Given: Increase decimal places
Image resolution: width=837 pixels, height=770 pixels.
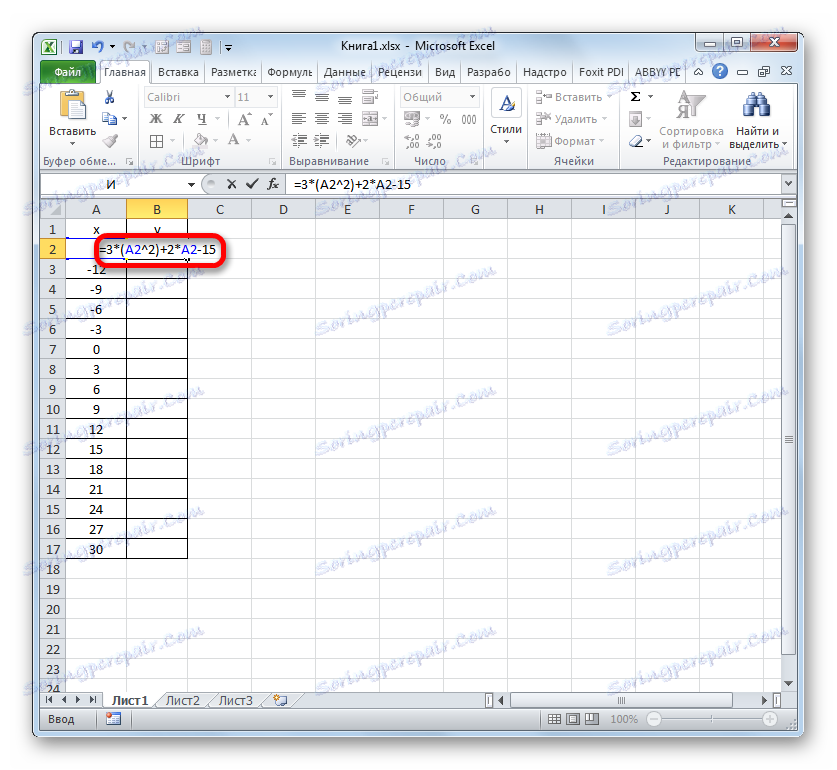Looking at the screenshot, I should tap(412, 141).
